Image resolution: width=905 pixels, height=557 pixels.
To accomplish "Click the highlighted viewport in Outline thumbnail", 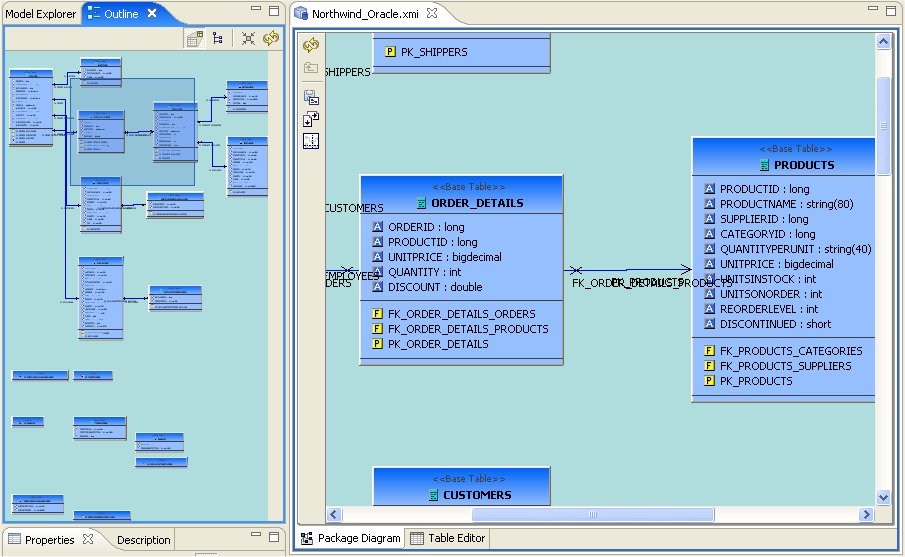I will coord(132,132).
